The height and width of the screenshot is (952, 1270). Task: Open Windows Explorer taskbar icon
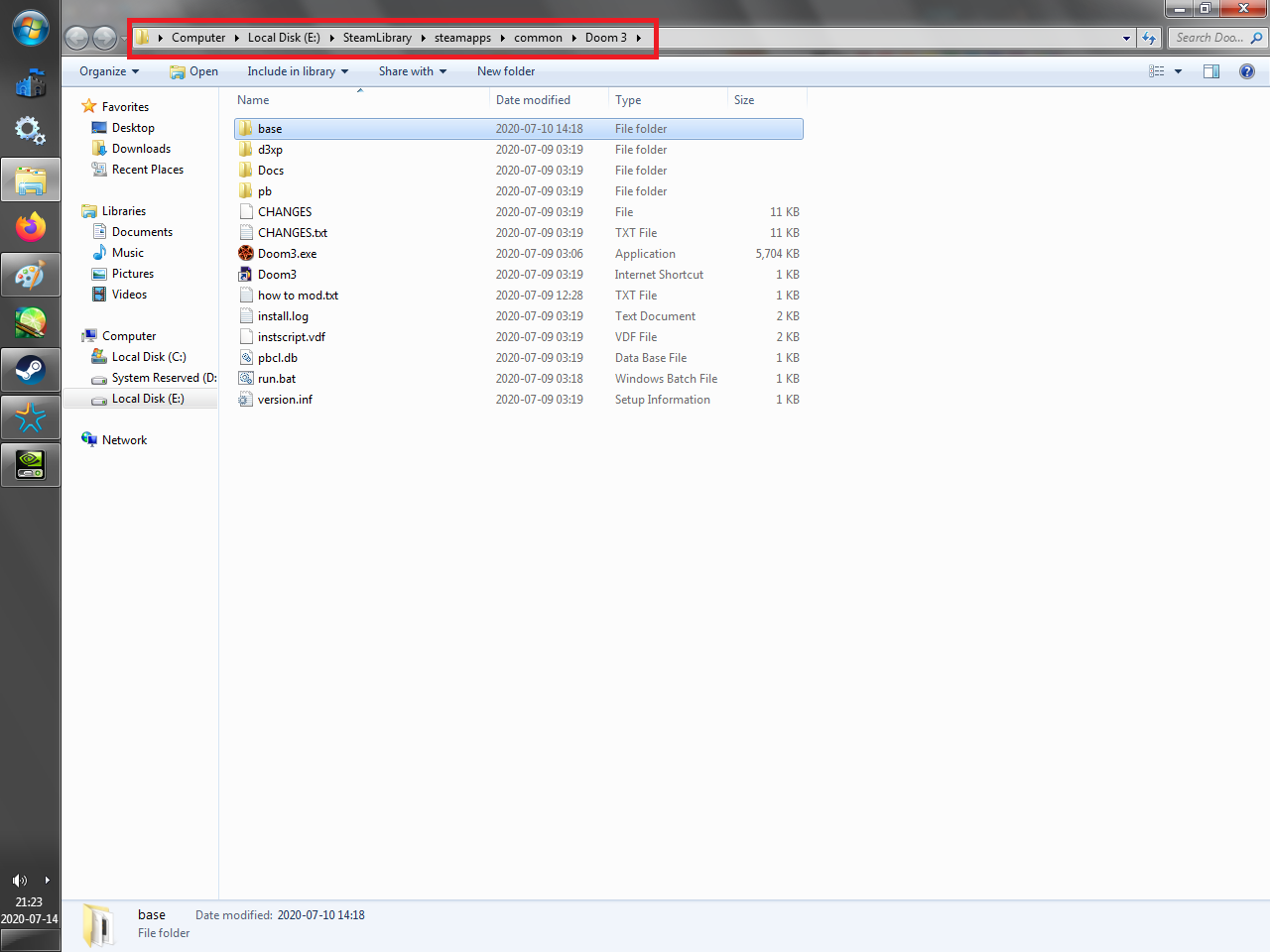tap(31, 180)
